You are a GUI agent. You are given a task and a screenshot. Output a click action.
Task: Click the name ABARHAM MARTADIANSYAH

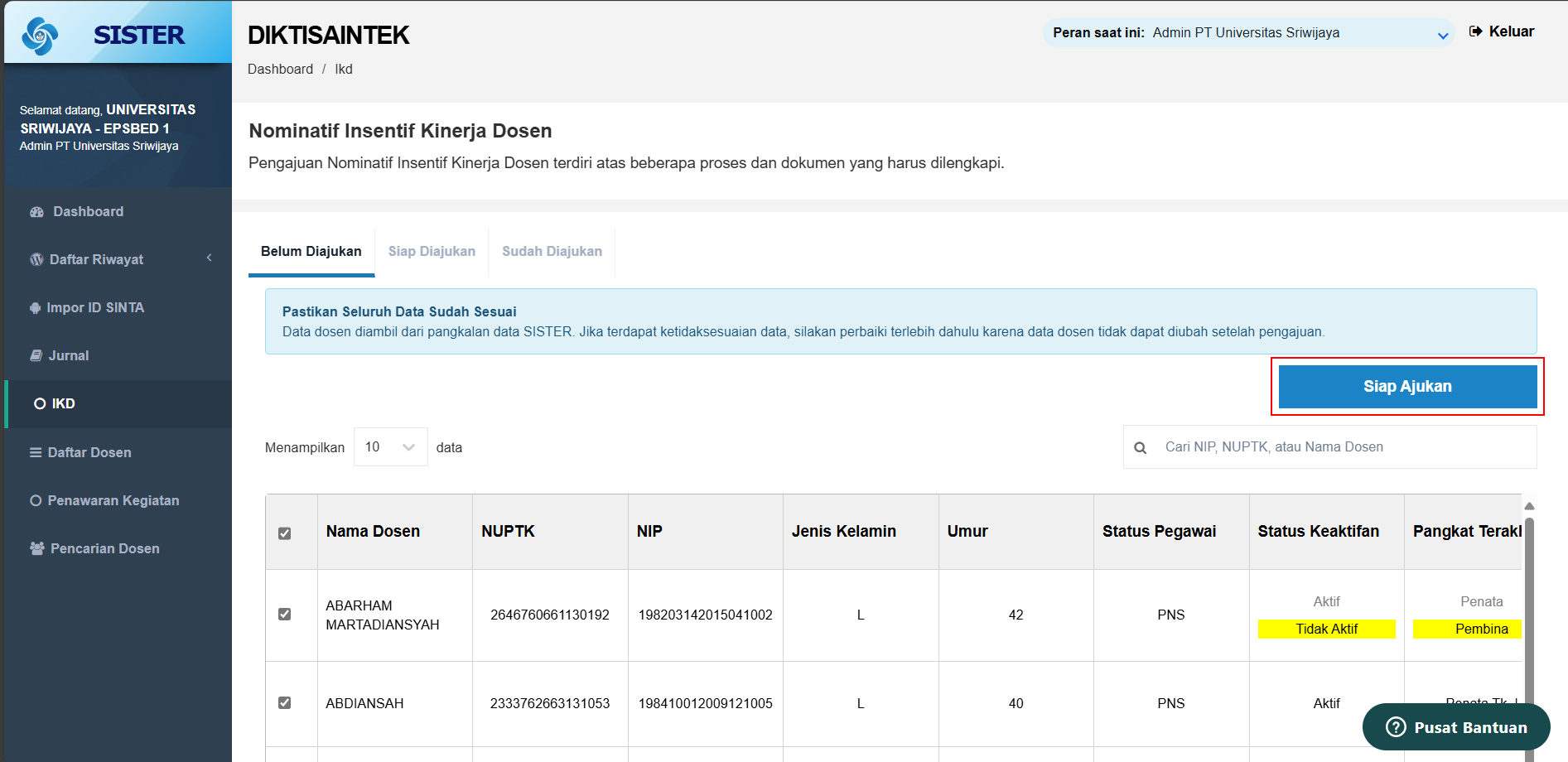[x=383, y=615]
